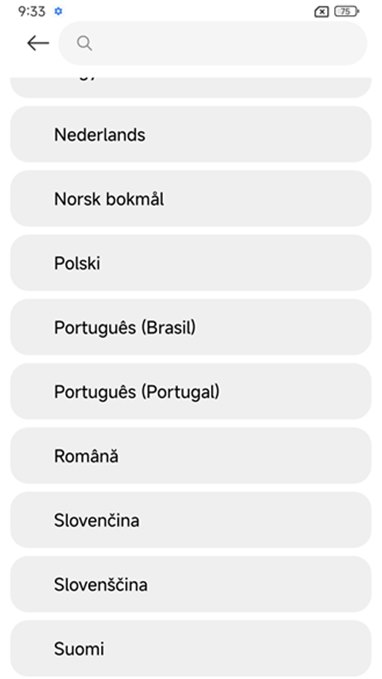Select Română from the list
Viewport: 382px width, 679px height.
[x=191, y=456]
